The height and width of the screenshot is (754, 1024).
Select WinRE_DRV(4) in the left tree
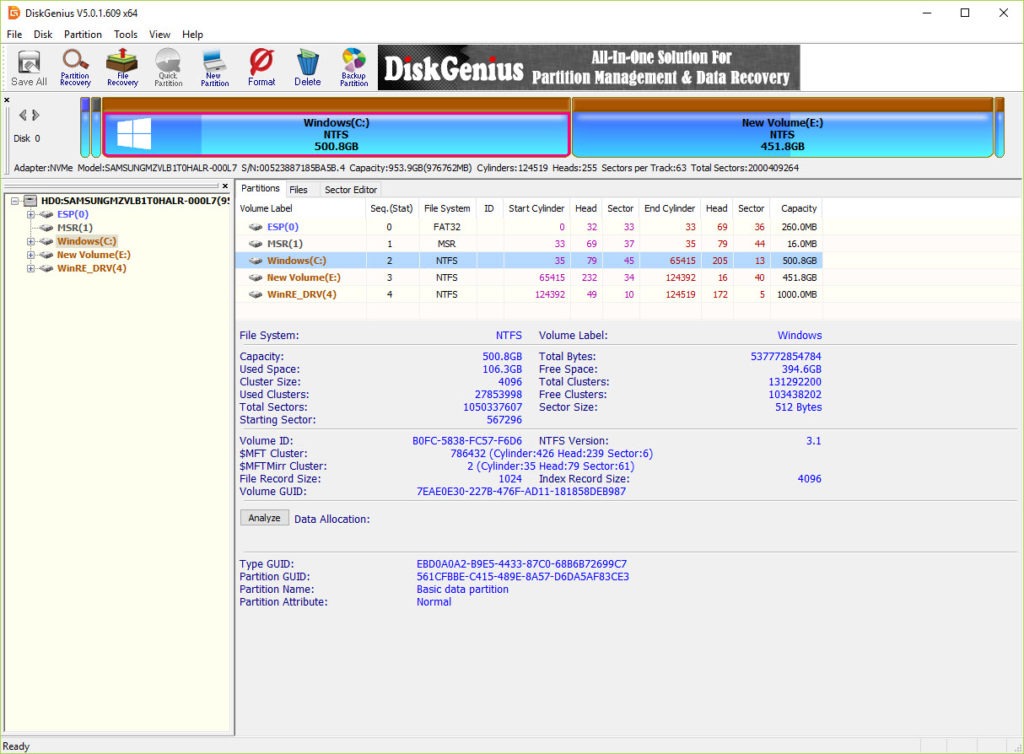(x=91, y=268)
